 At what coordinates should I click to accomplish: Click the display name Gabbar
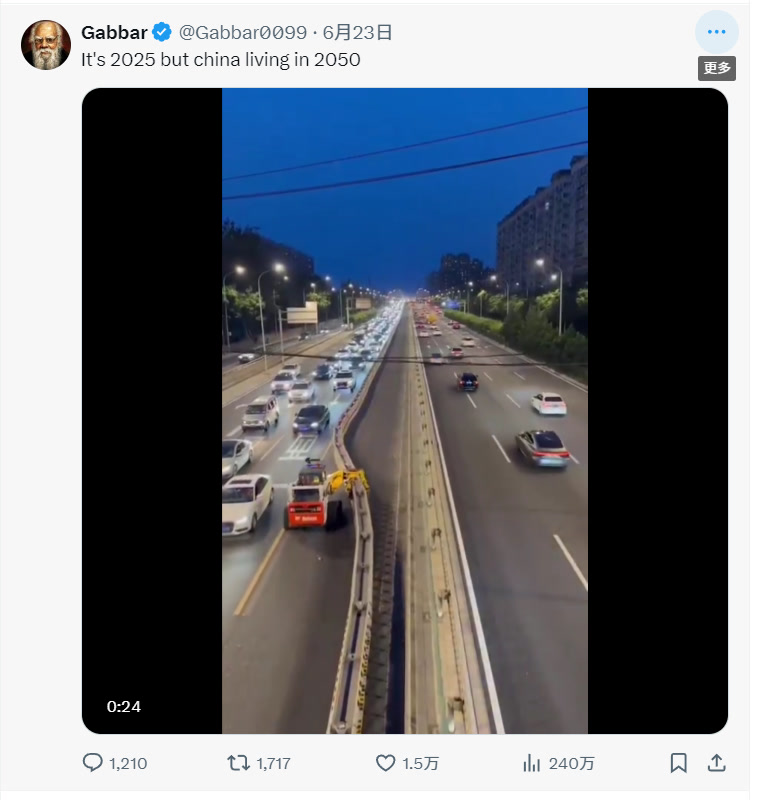114,33
